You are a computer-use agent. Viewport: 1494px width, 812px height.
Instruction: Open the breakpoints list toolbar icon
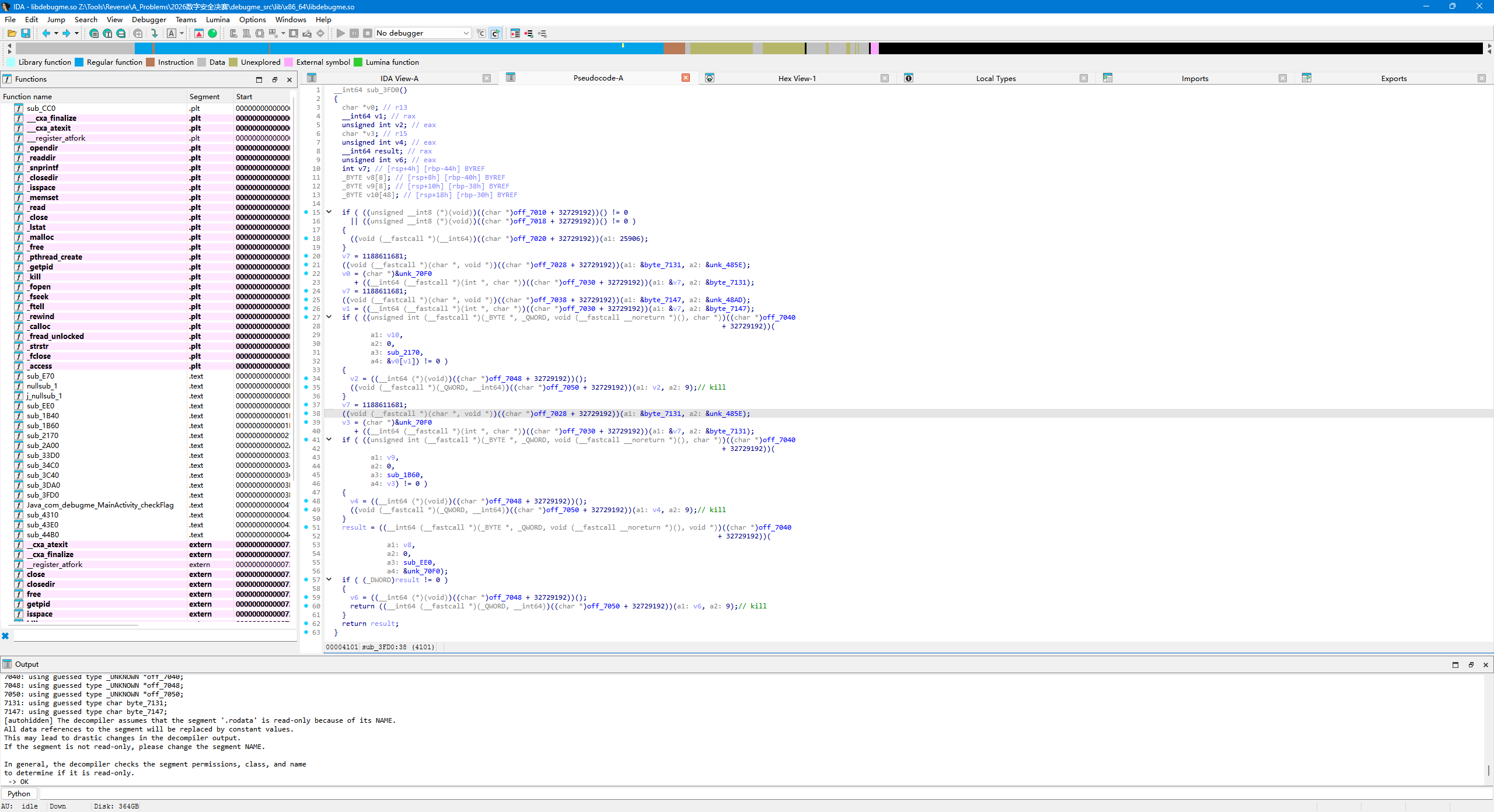[x=515, y=33]
